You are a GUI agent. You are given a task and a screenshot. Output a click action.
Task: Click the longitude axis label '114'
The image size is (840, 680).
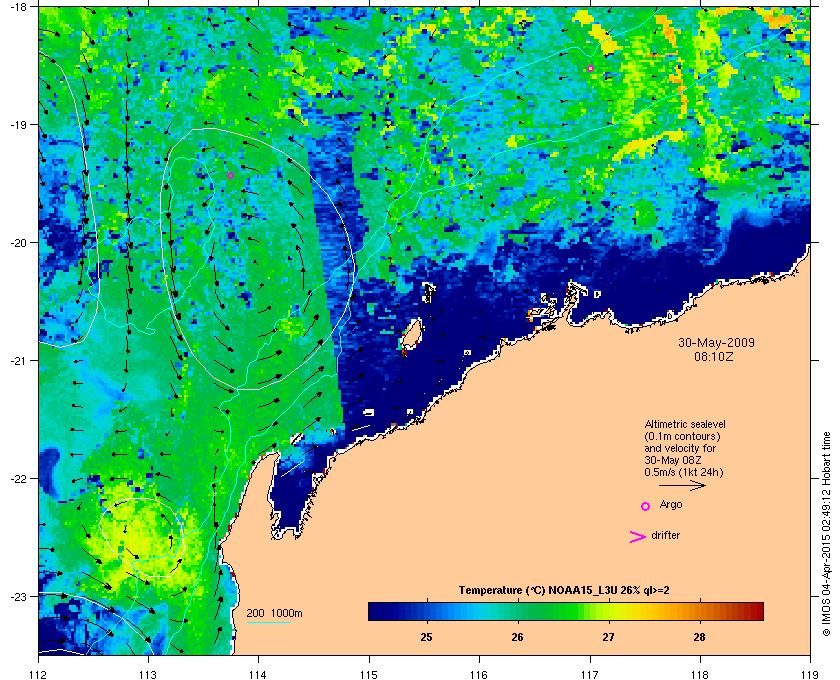point(258,675)
